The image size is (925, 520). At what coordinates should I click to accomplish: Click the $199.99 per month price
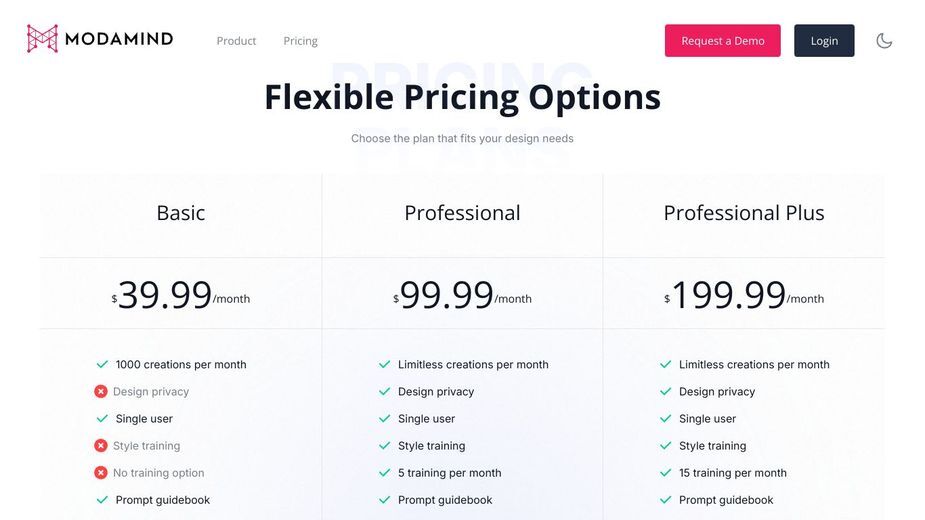744,295
